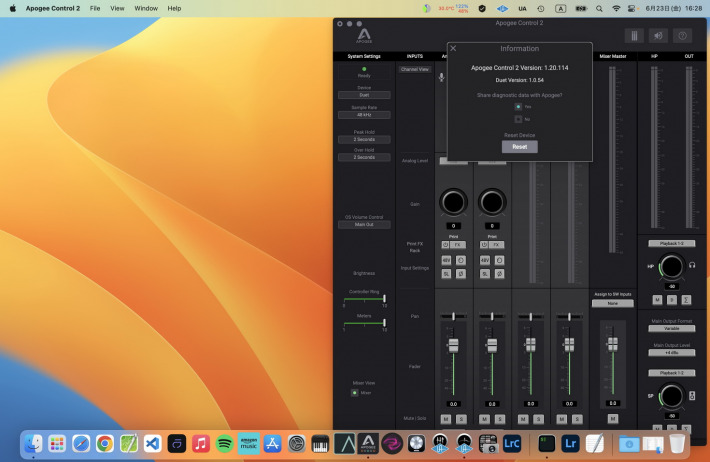The image size is (710, 462).
Task: Open Spotify from the dock
Action: pos(224,443)
